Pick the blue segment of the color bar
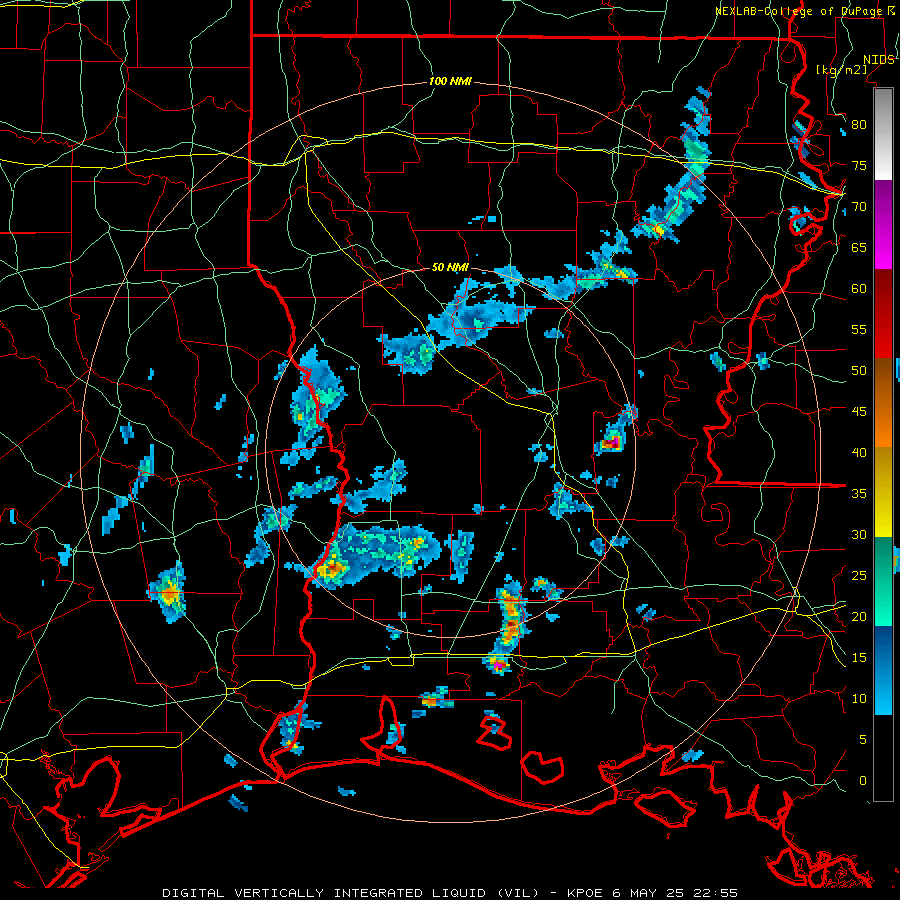900x900 pixels. point(883,670)
